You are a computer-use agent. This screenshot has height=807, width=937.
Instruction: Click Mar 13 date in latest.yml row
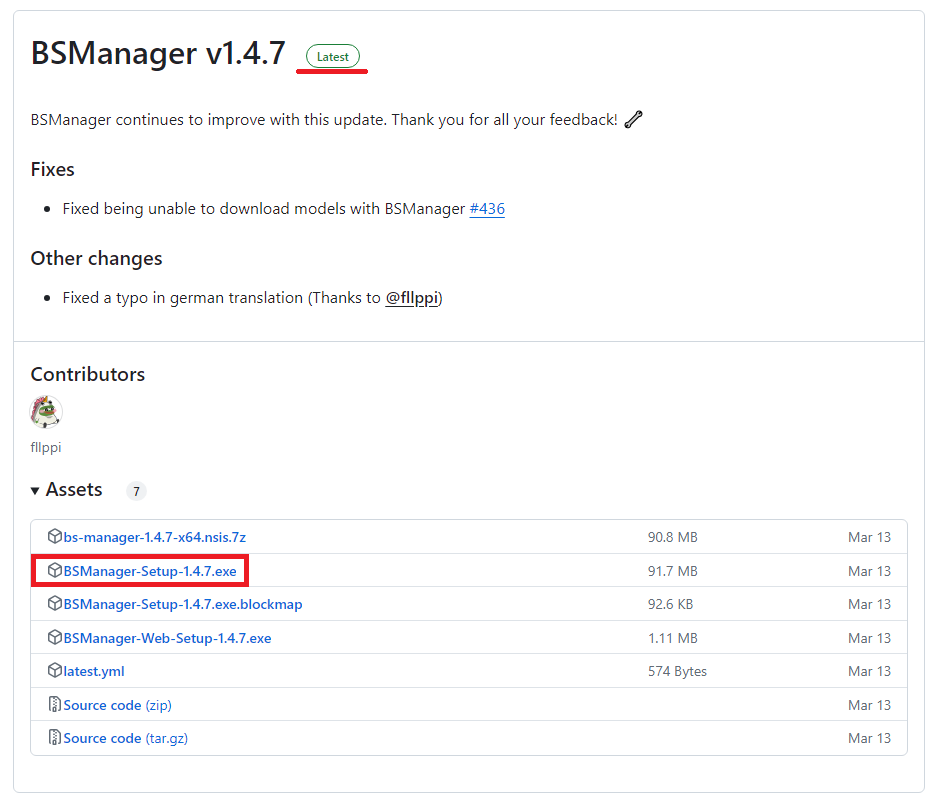point(869,671)
